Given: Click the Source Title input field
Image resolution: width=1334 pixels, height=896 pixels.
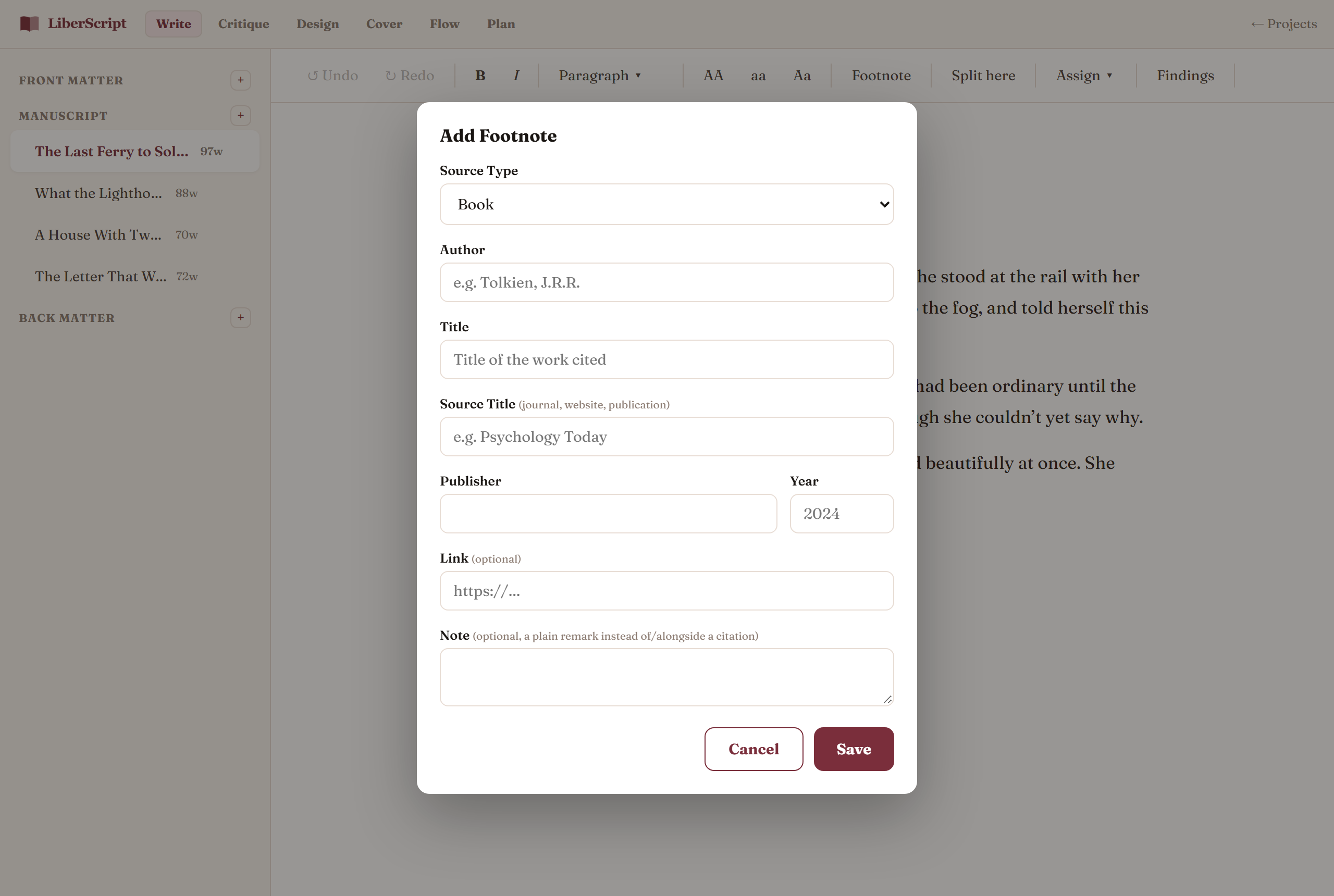Looking at the screenshot, I should click(666, 437).
